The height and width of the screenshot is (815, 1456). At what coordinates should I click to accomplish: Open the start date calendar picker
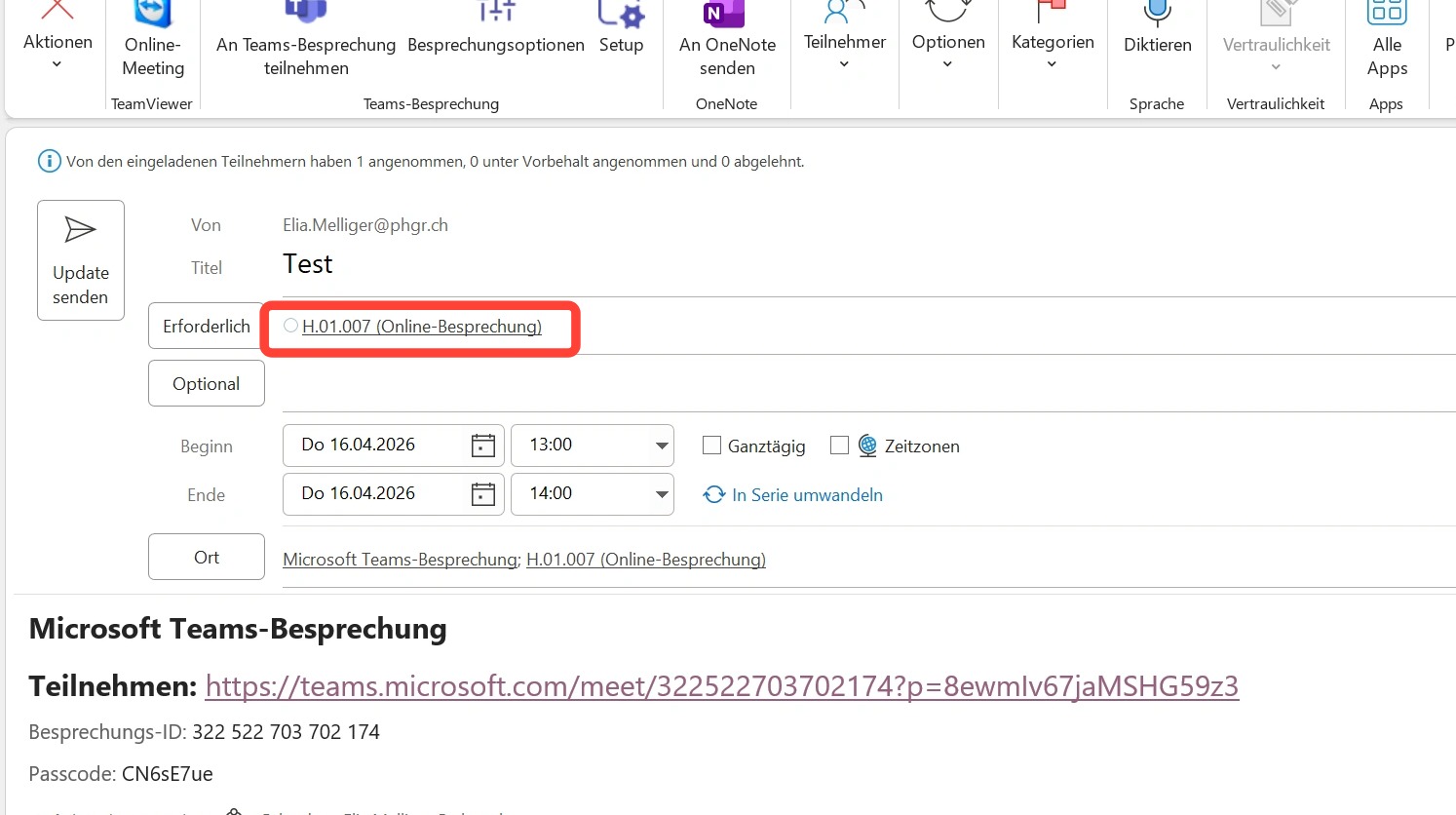(x=482, y=446)
